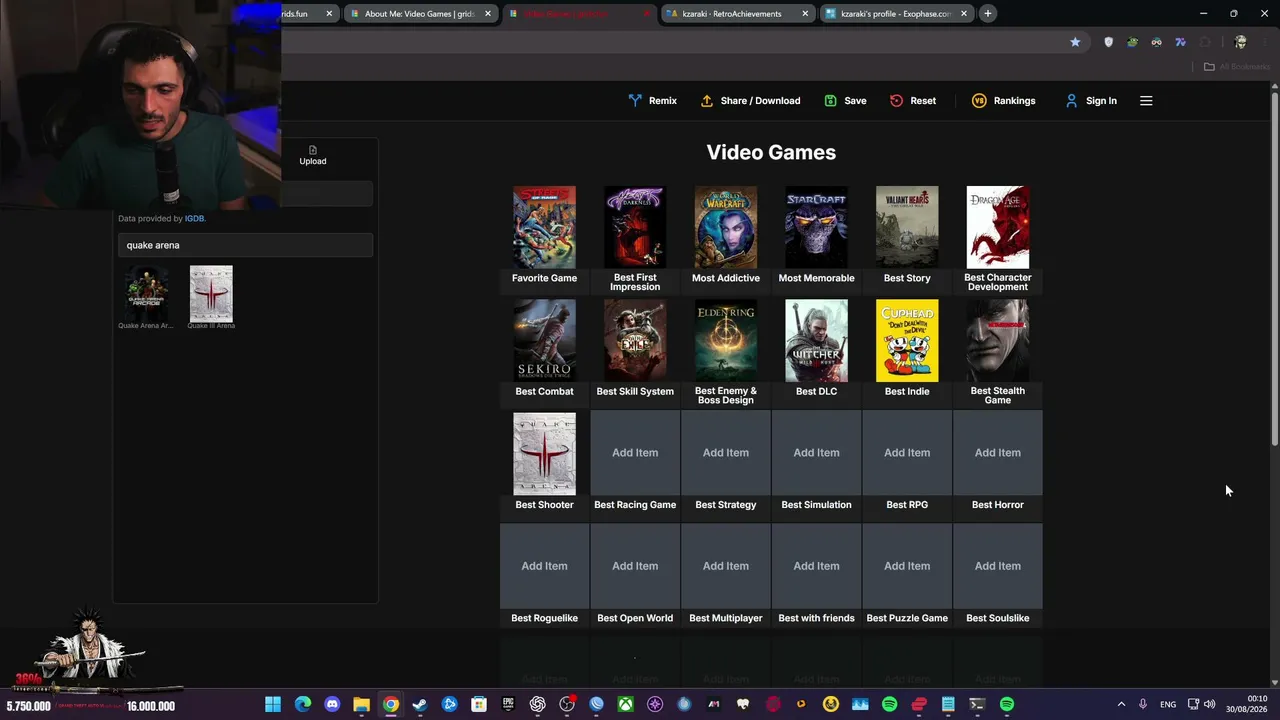
Task: Open the Xbox app from the taskbar
Action: coord(626,705)
